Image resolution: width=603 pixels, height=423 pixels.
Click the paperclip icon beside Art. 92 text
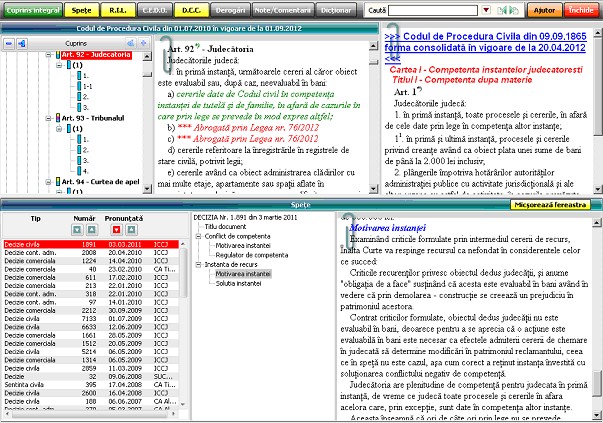pyautogui.click(x=166, y=54)
